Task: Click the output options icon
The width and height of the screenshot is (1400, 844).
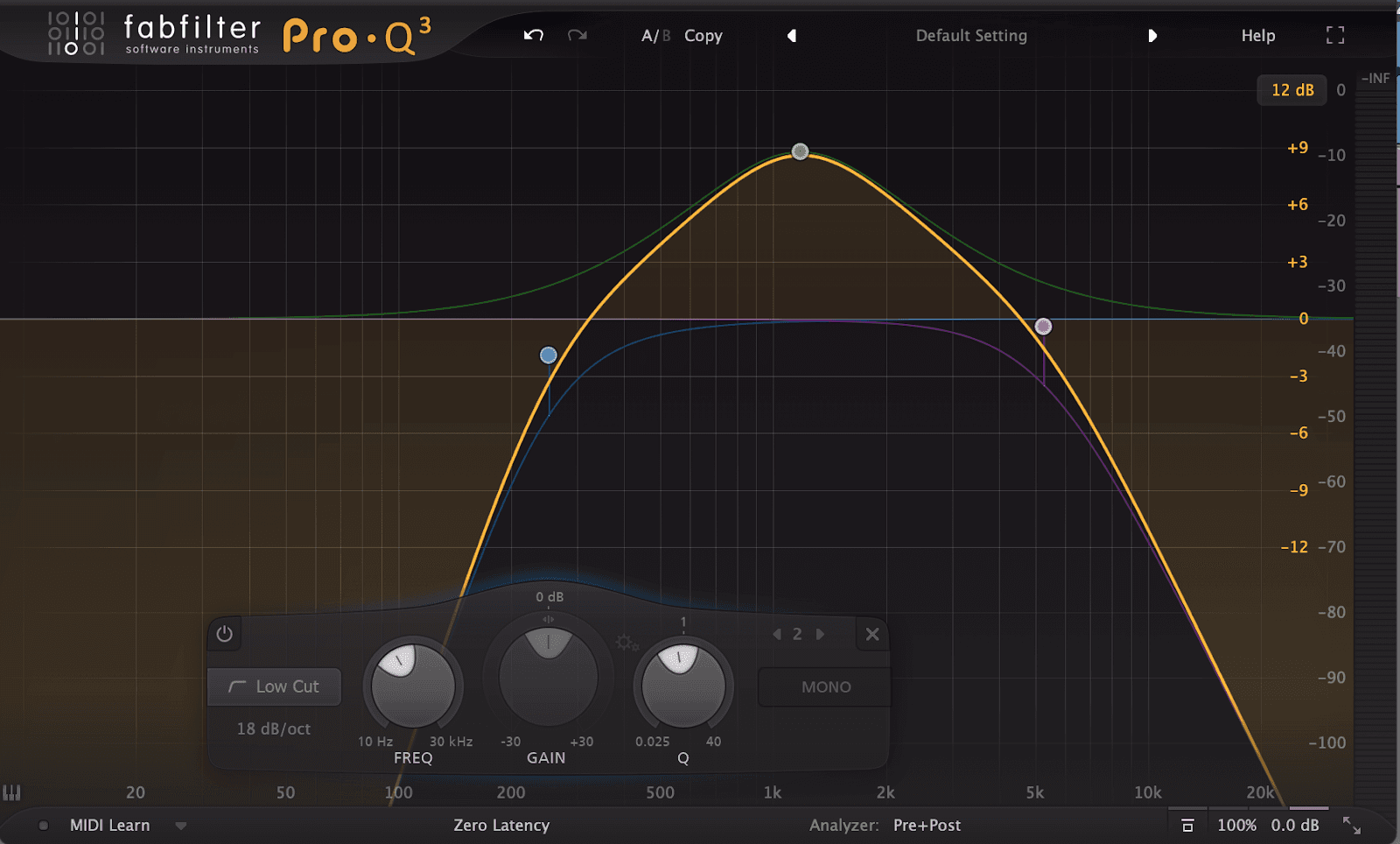Action: click(1187, 826)
